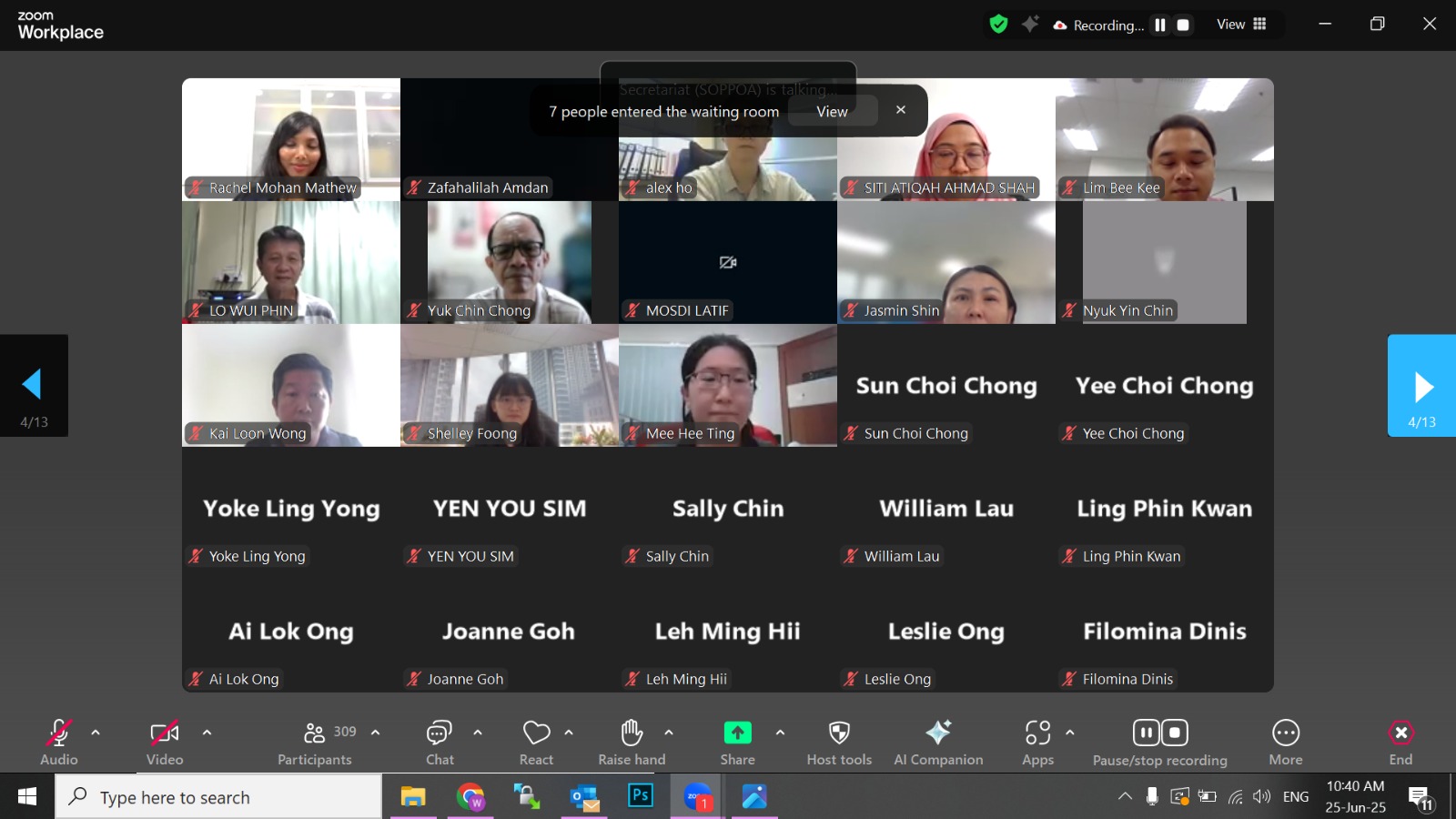Click Pause/stop recording control in toolbar

[1160, 742]
